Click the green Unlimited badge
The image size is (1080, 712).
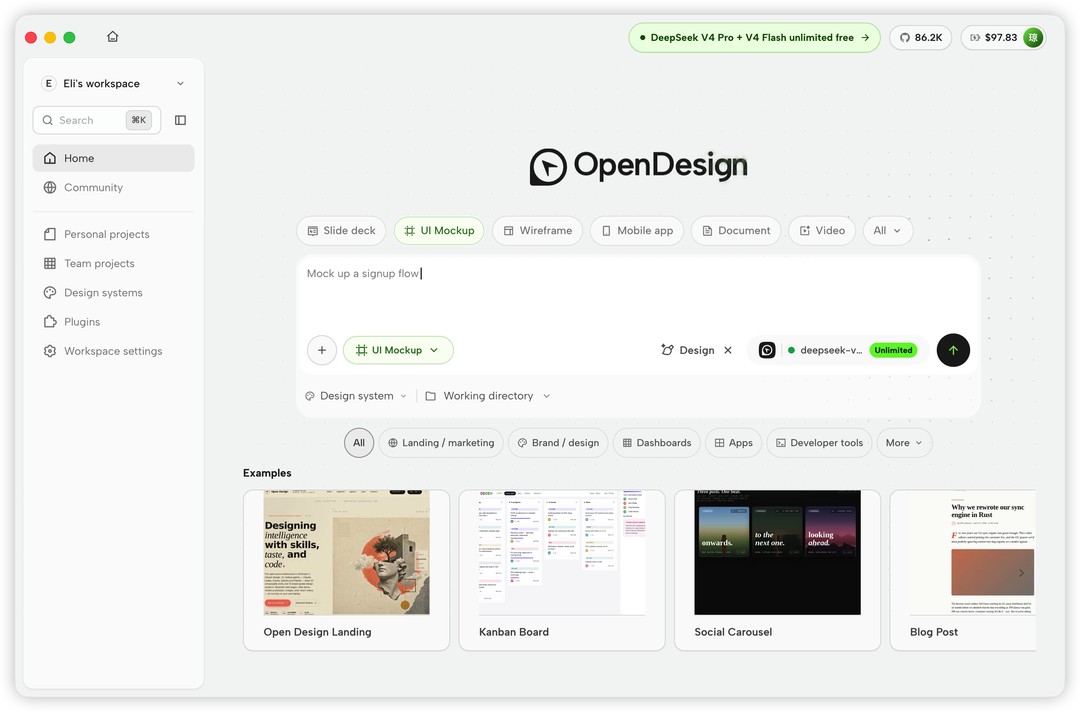pyautogui.click(x=893, y=350)
